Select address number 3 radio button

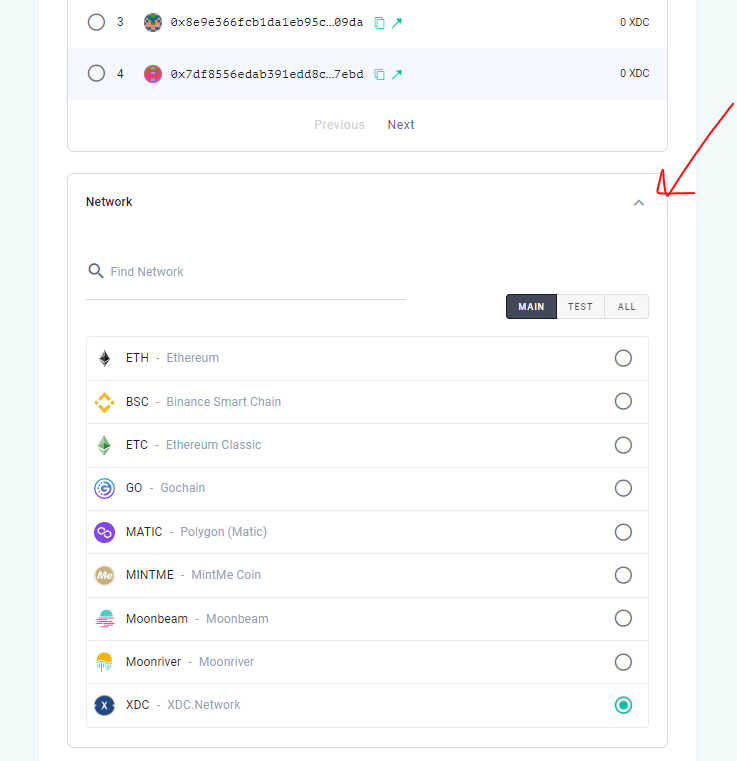pos(96,22)
